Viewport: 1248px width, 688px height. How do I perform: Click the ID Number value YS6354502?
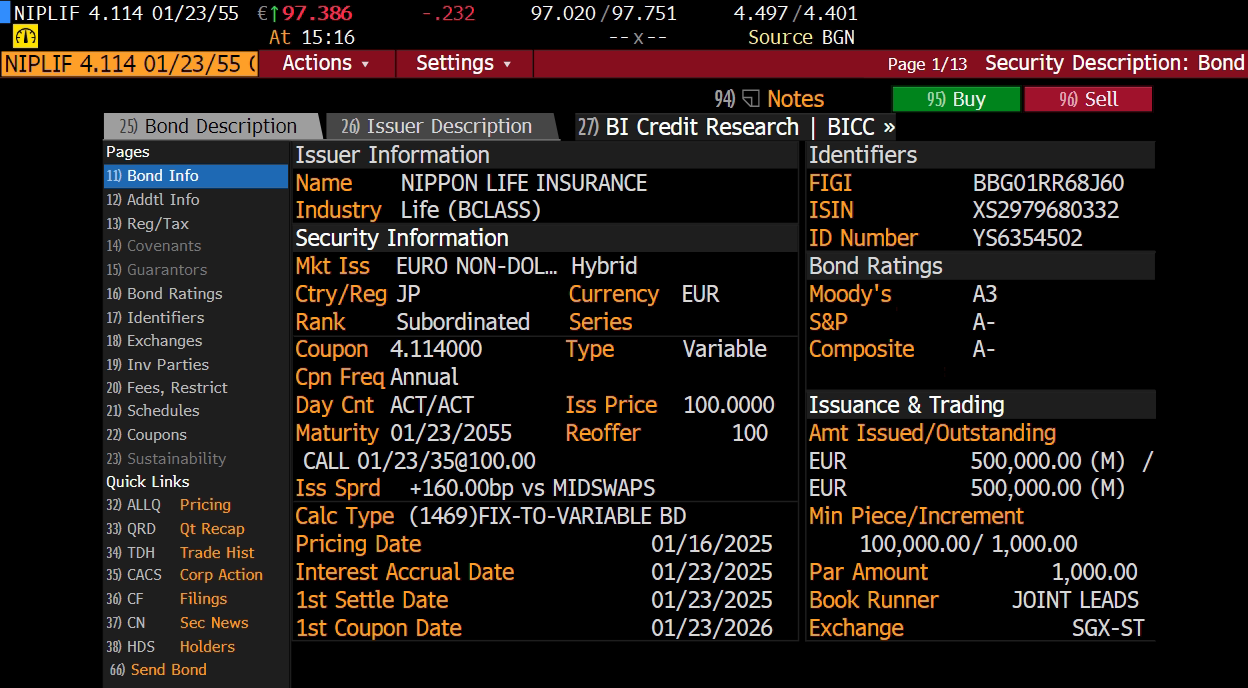point(1028,238)
